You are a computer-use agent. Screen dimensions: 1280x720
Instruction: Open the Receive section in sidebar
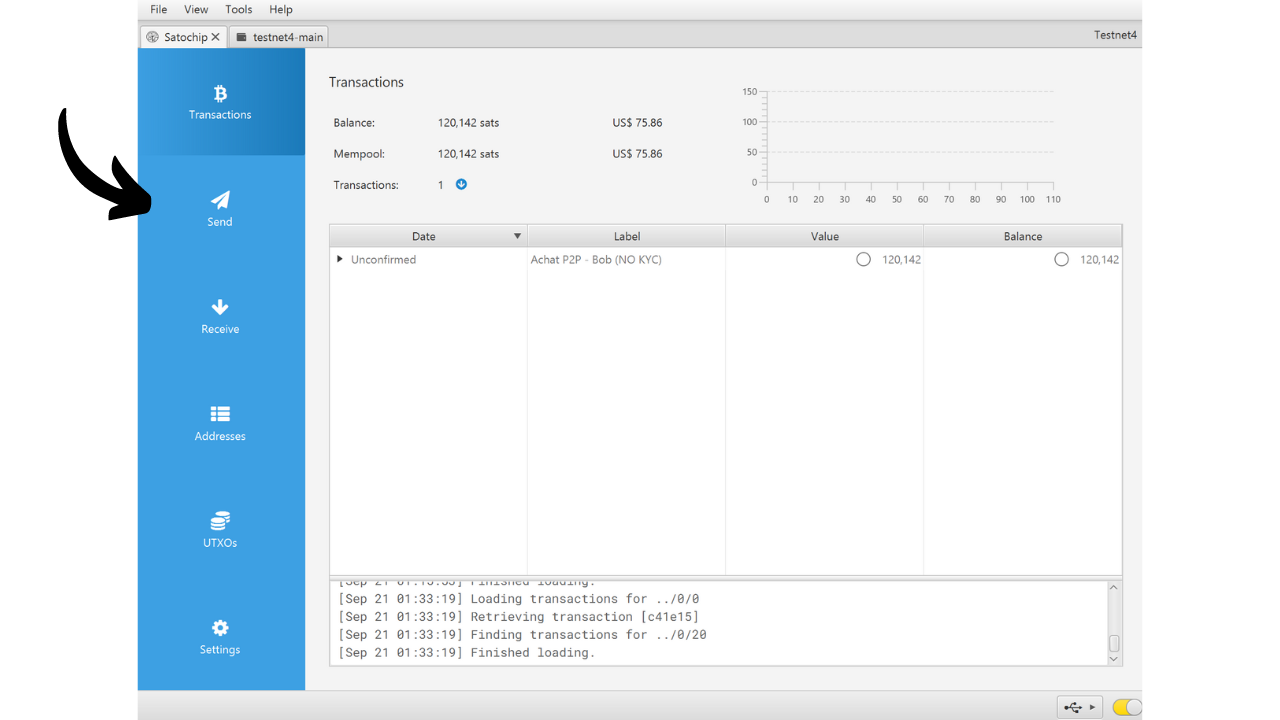[x=221, y=316]
